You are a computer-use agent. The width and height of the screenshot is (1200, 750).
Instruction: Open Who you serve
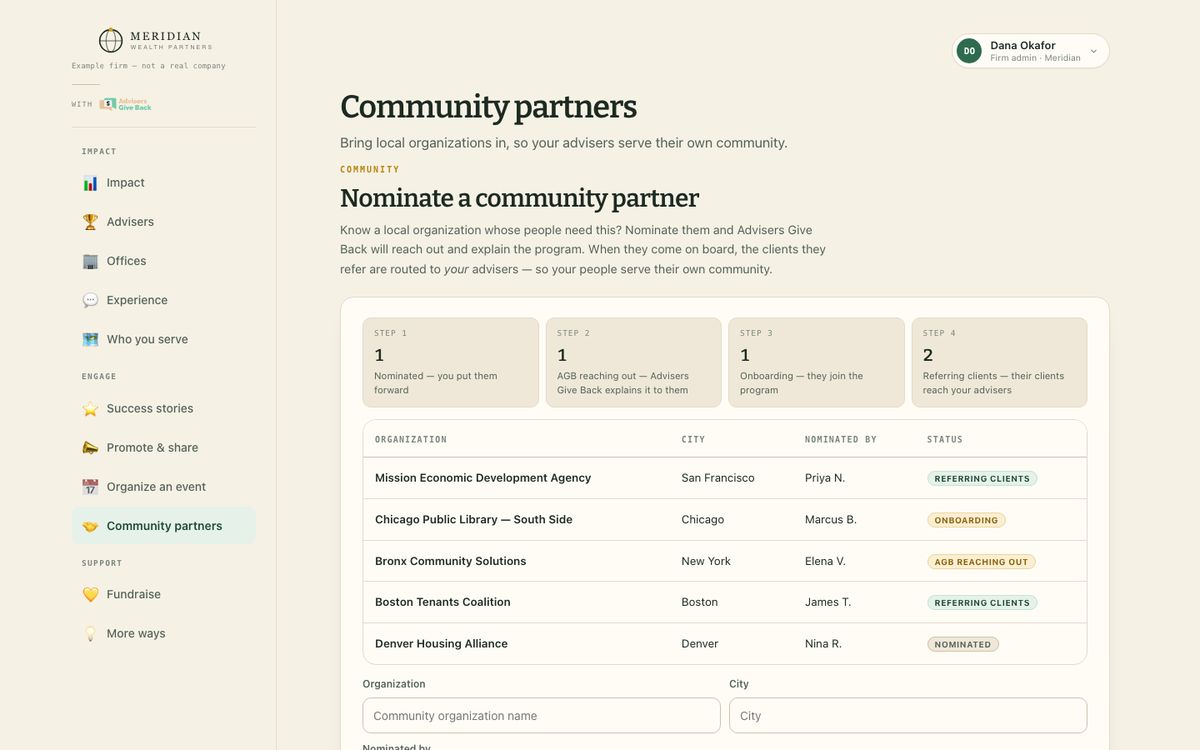[164, 339]
